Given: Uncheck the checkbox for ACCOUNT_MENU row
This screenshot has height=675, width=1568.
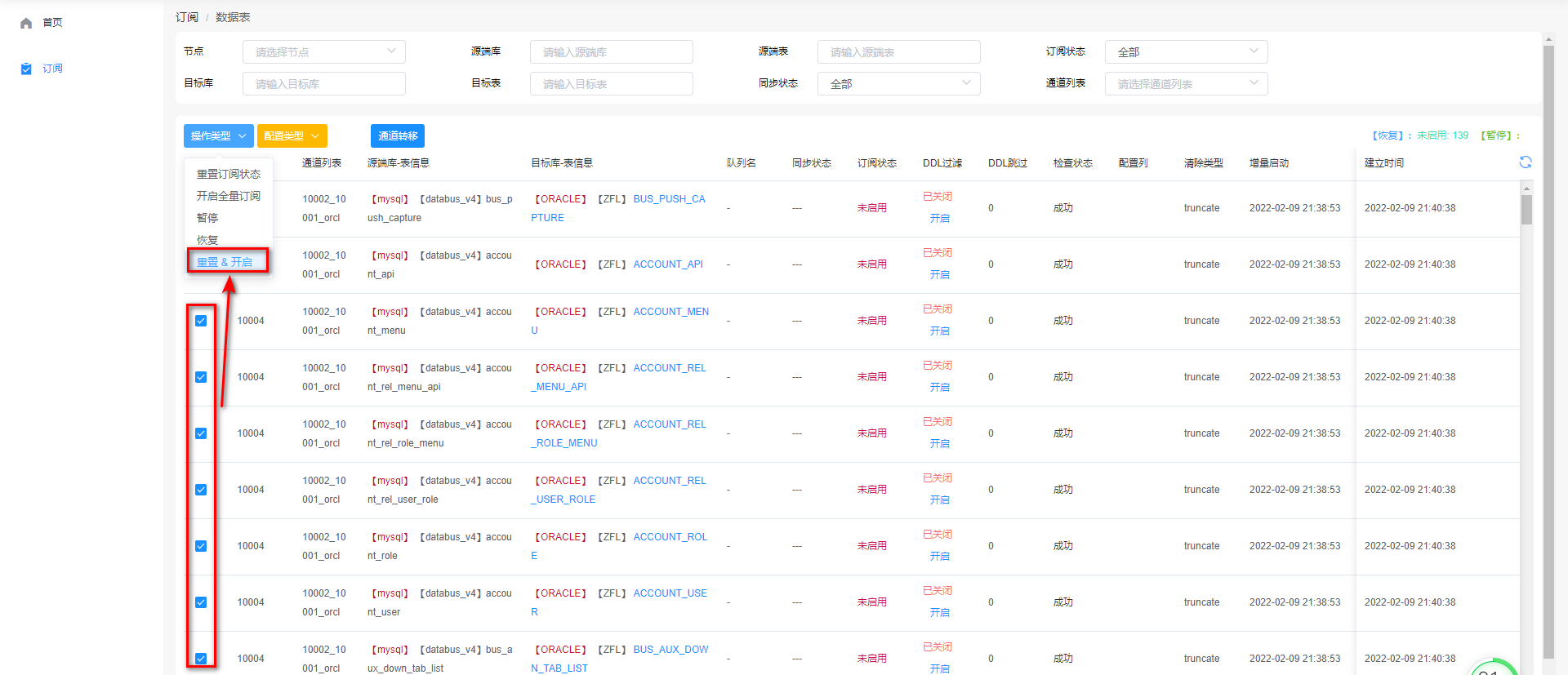Looking at the screenshot, I should coord(201,321).
